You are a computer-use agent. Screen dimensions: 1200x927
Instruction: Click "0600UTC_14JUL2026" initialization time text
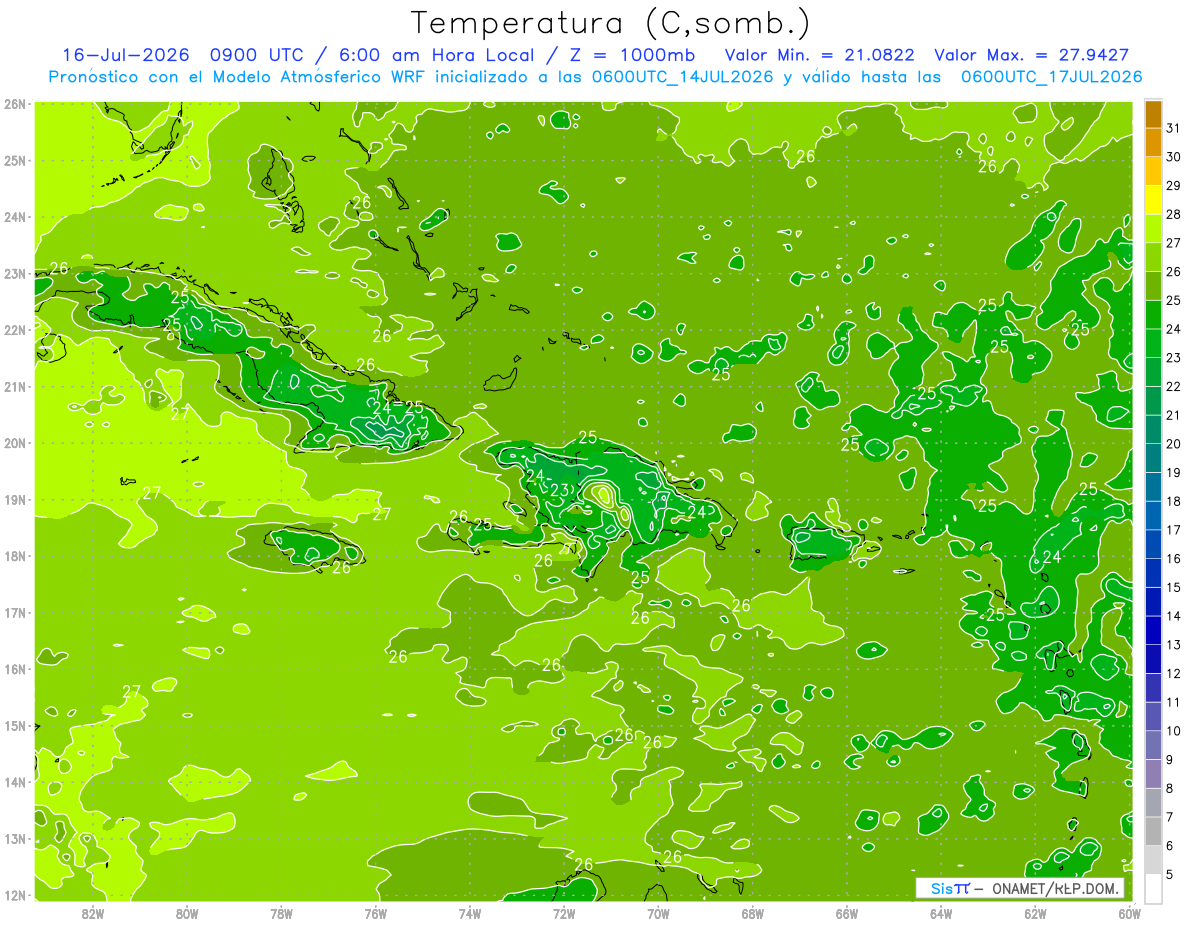pos(682,76)
